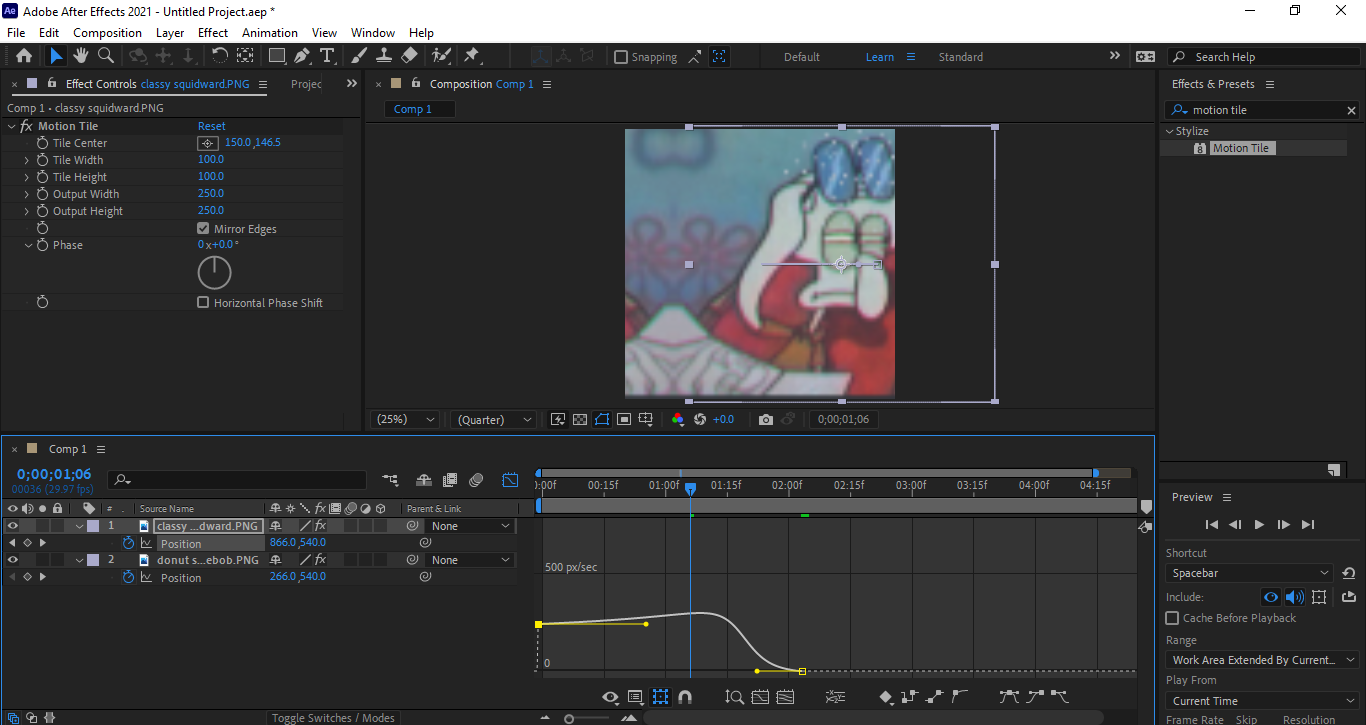Select the Rectangle shape tool
1366x725 pixels.
(x=277, y=56)
